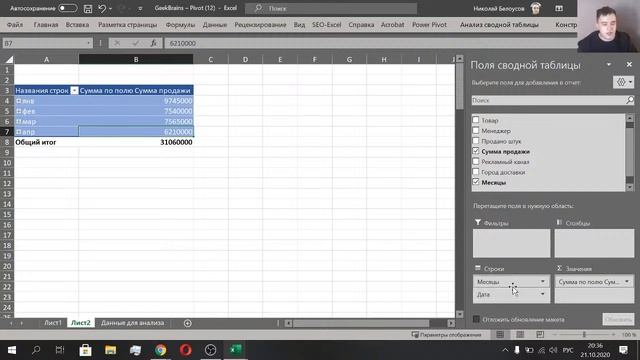Uncheck the Сумма продажи field checkbox
The height and width of the screenshot is (360, 640).
476,151
